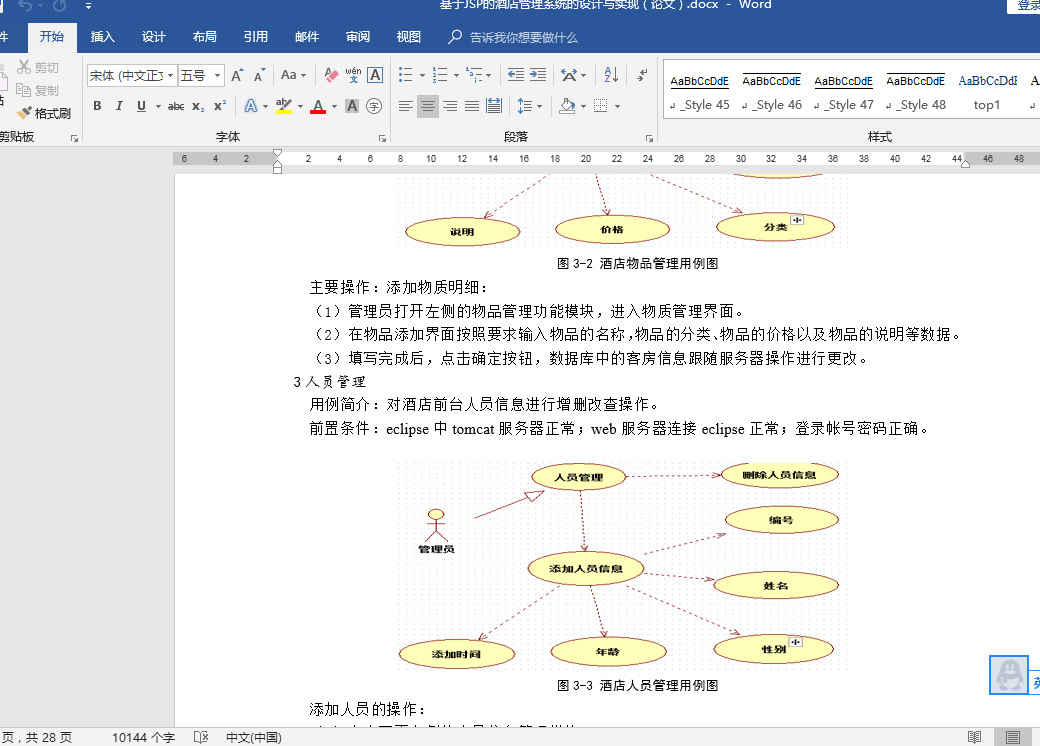Decrease the paragraph indent
This screenshot has width=1040, height=746.
(515, 75)
